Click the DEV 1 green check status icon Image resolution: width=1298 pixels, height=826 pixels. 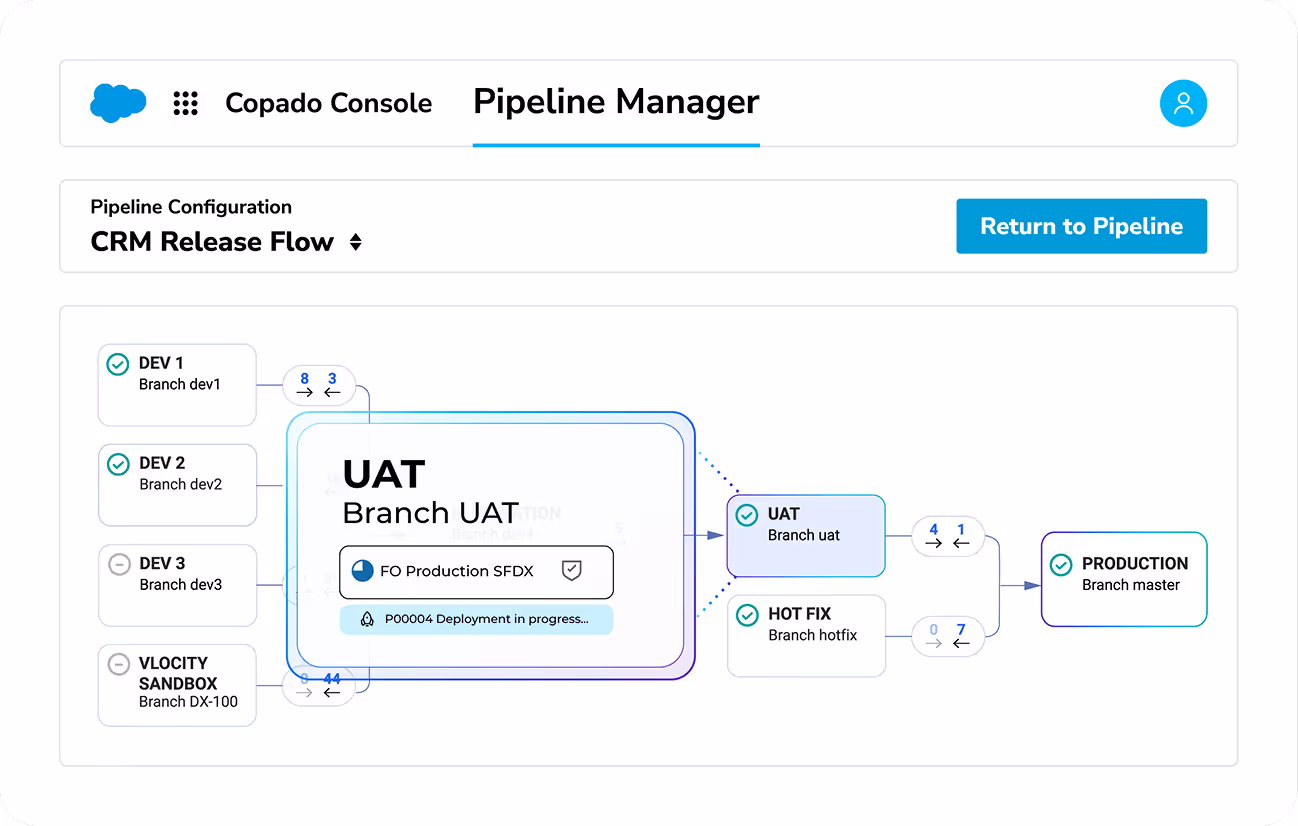(118, 364)
